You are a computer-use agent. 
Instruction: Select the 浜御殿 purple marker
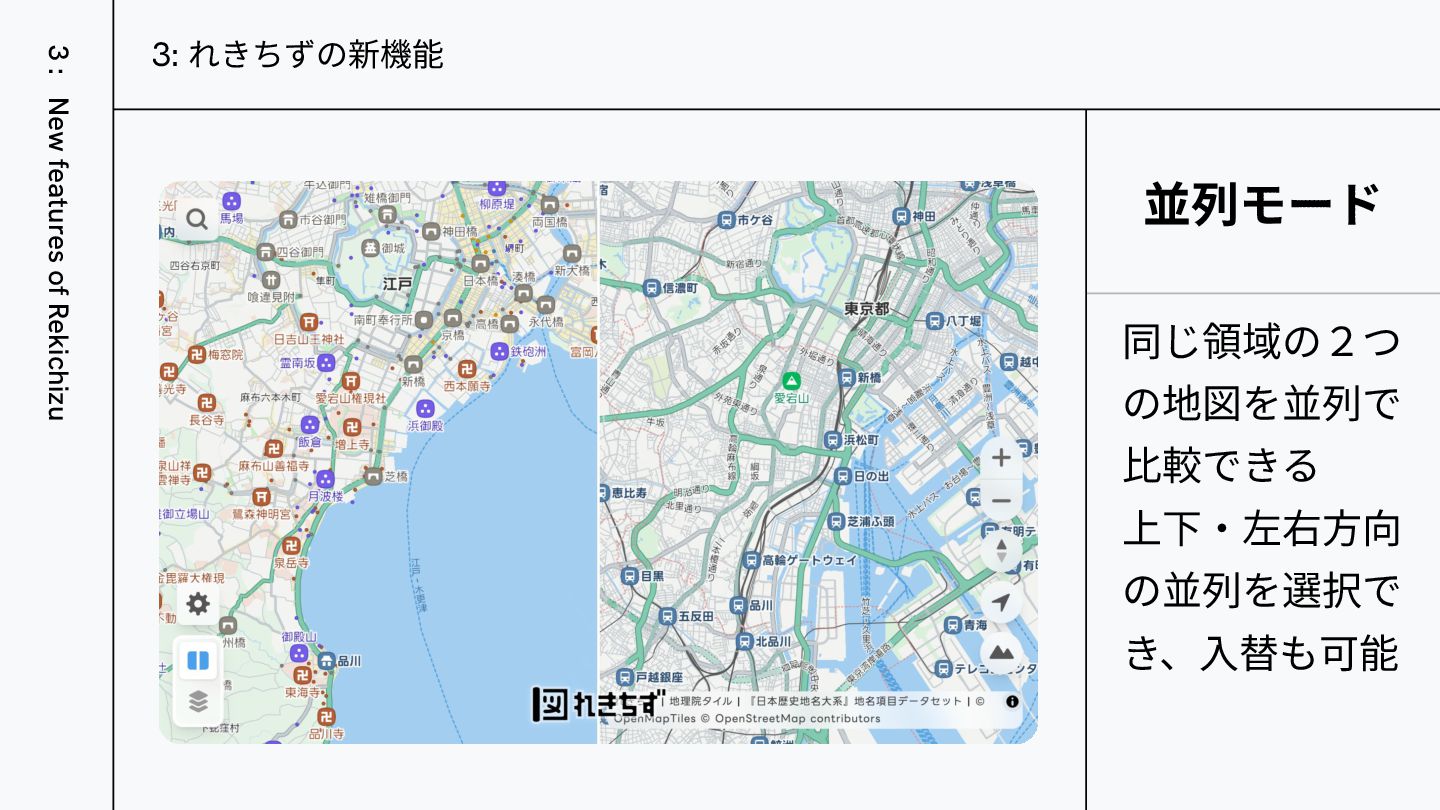pos(425,409)
